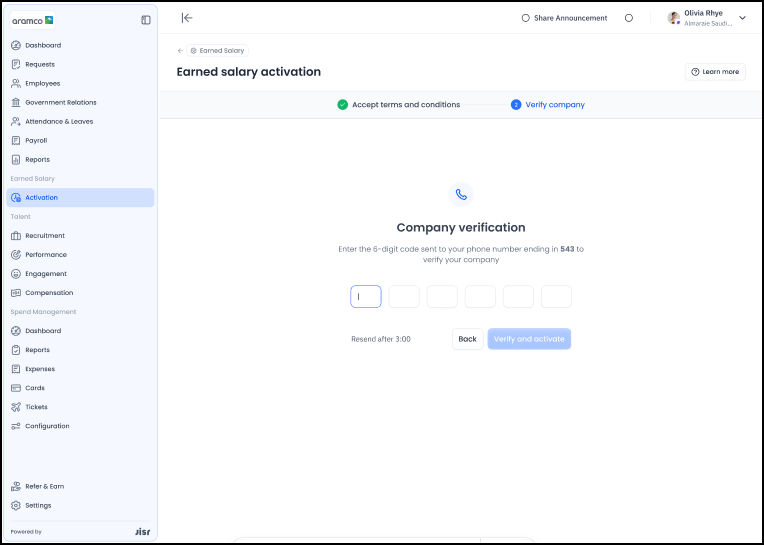Open Tickets in the sidebar

[36, 407]
